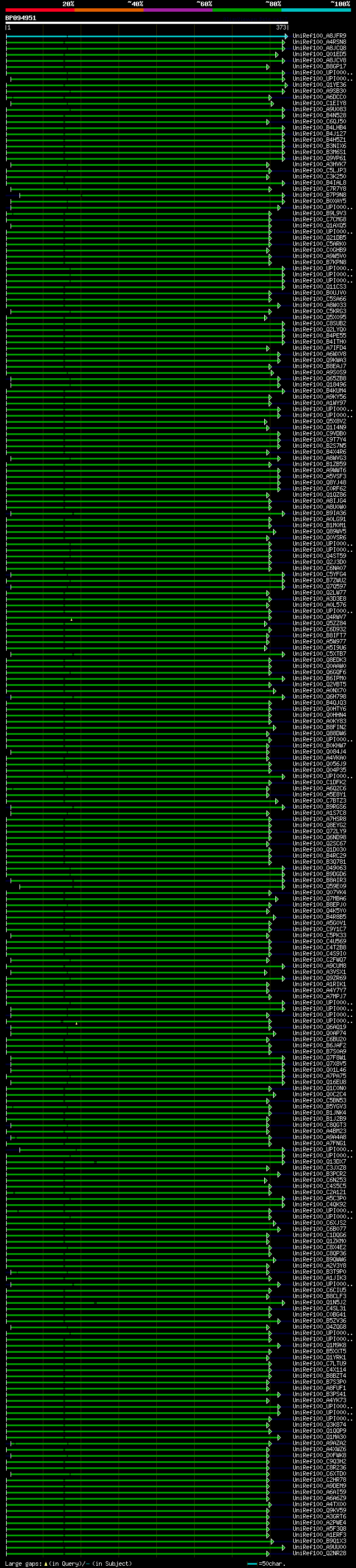The image size is (356, 1568).
Task: Select the UniRef100_D0FWK8 label
Action: click(319, 1455)
